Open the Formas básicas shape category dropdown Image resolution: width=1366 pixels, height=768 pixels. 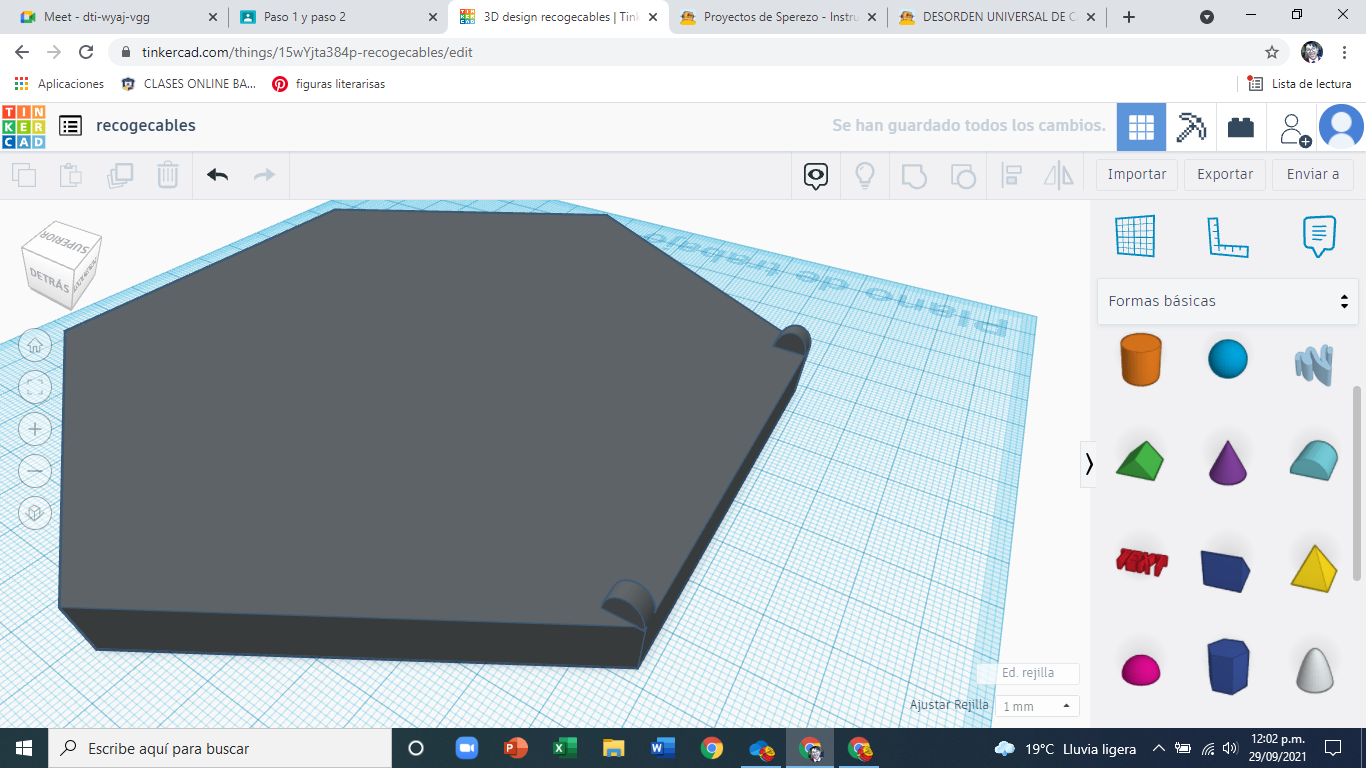tap(1228, 301)
